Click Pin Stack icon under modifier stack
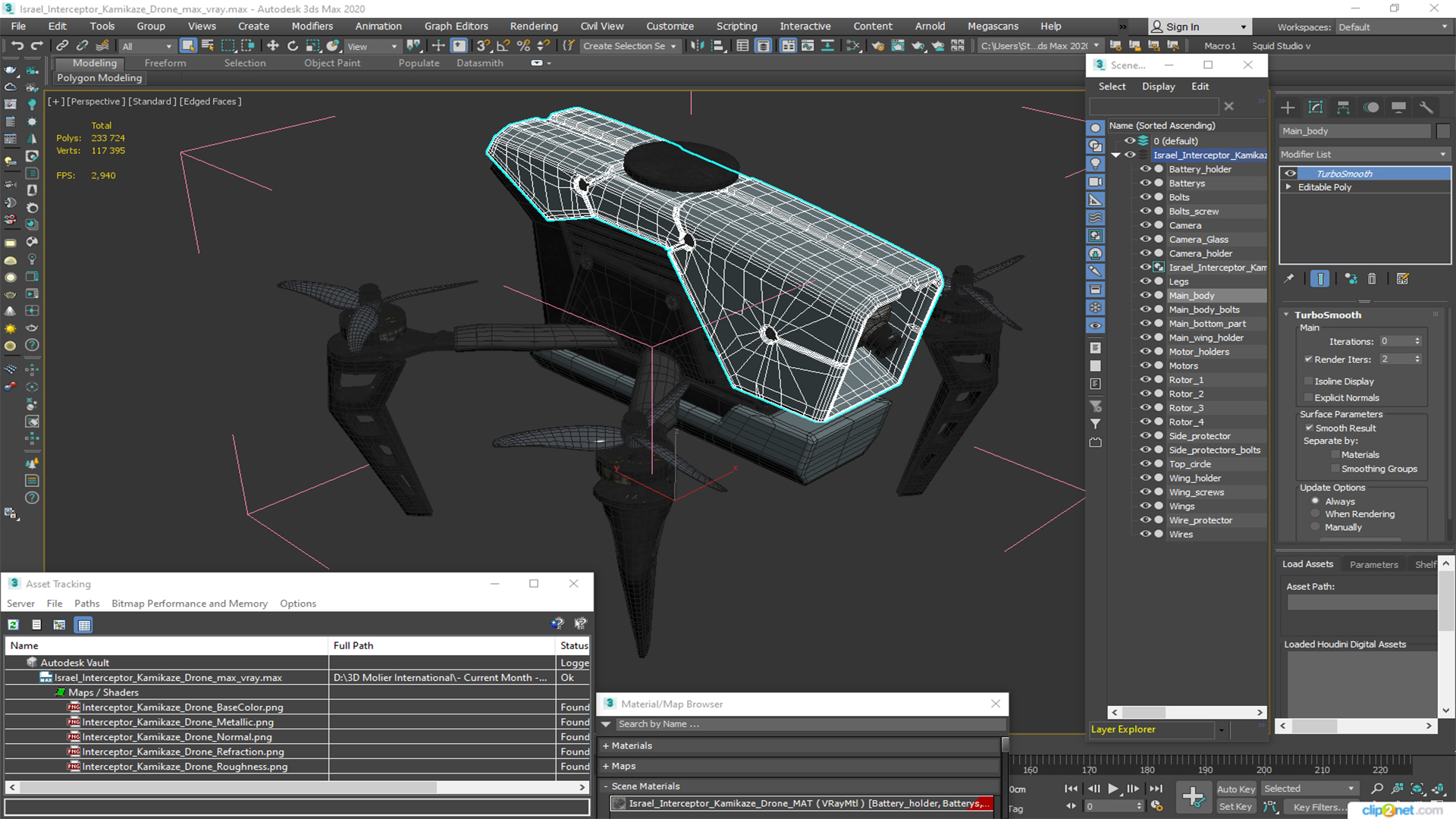Image resolution: width=1456 pixels, height=819 pixels. [x=1289, y=278]
